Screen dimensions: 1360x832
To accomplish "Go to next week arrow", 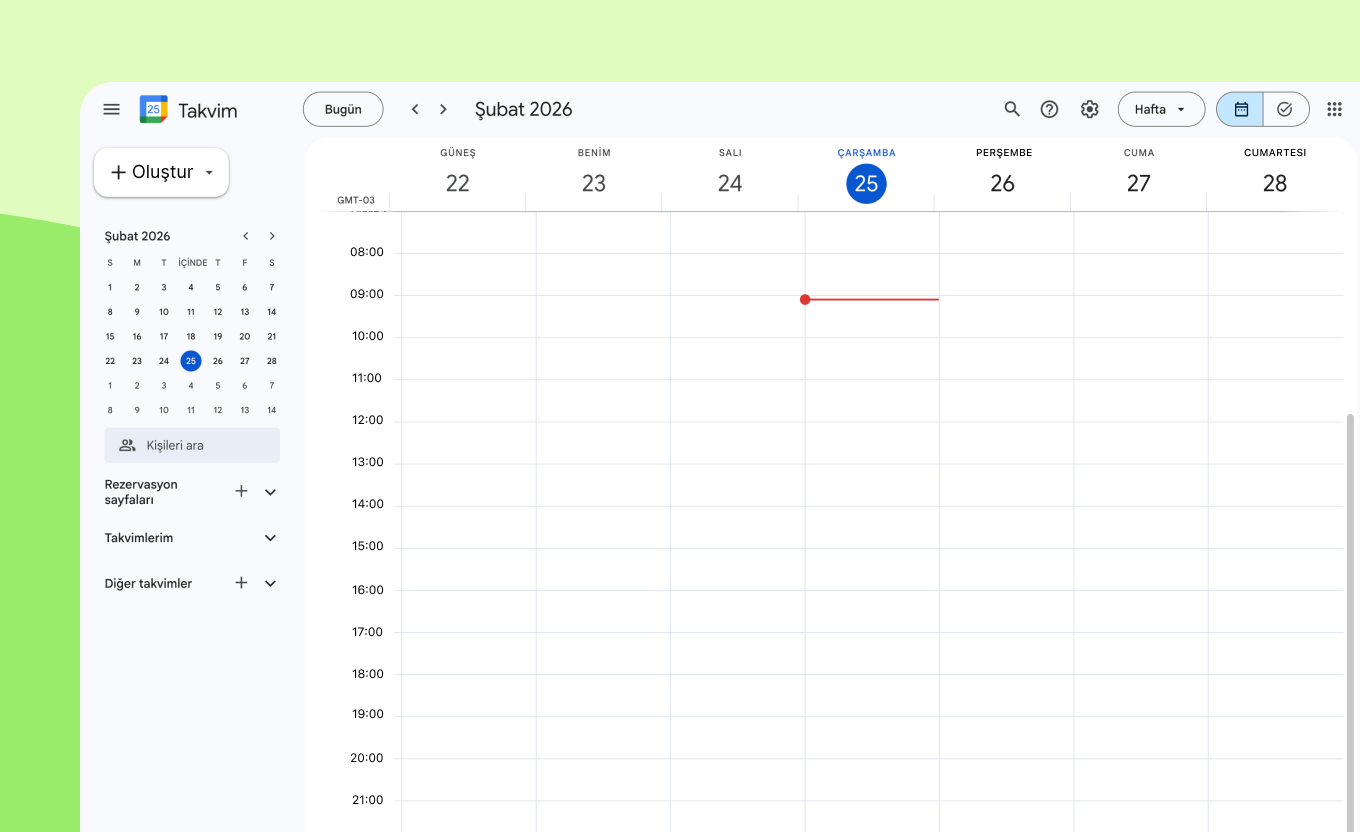I will point(444,110).
